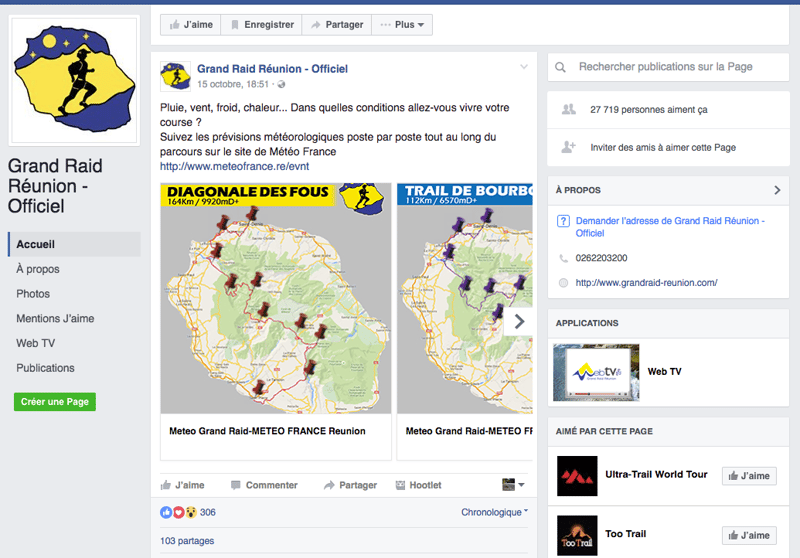This screenshot has height=558, width=800.
Task: Click the Grand Raid Réunion - Officiel page title in the sidebar
Action: [55, 186]
